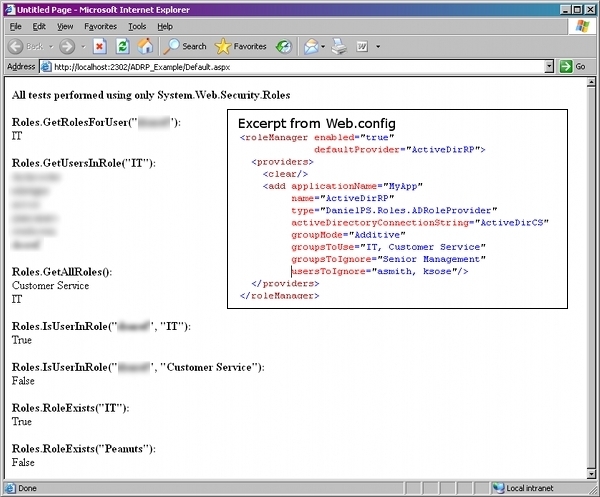Expand the Edit dropdown arrow beside Word icon
This screenshot has width=600, height=497.
point(378,47)
